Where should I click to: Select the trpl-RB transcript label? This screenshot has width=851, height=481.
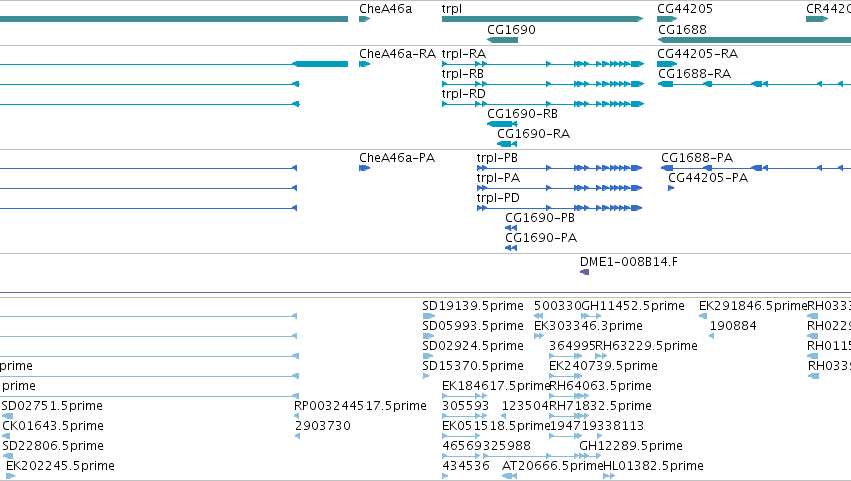(x=462, y=74)
